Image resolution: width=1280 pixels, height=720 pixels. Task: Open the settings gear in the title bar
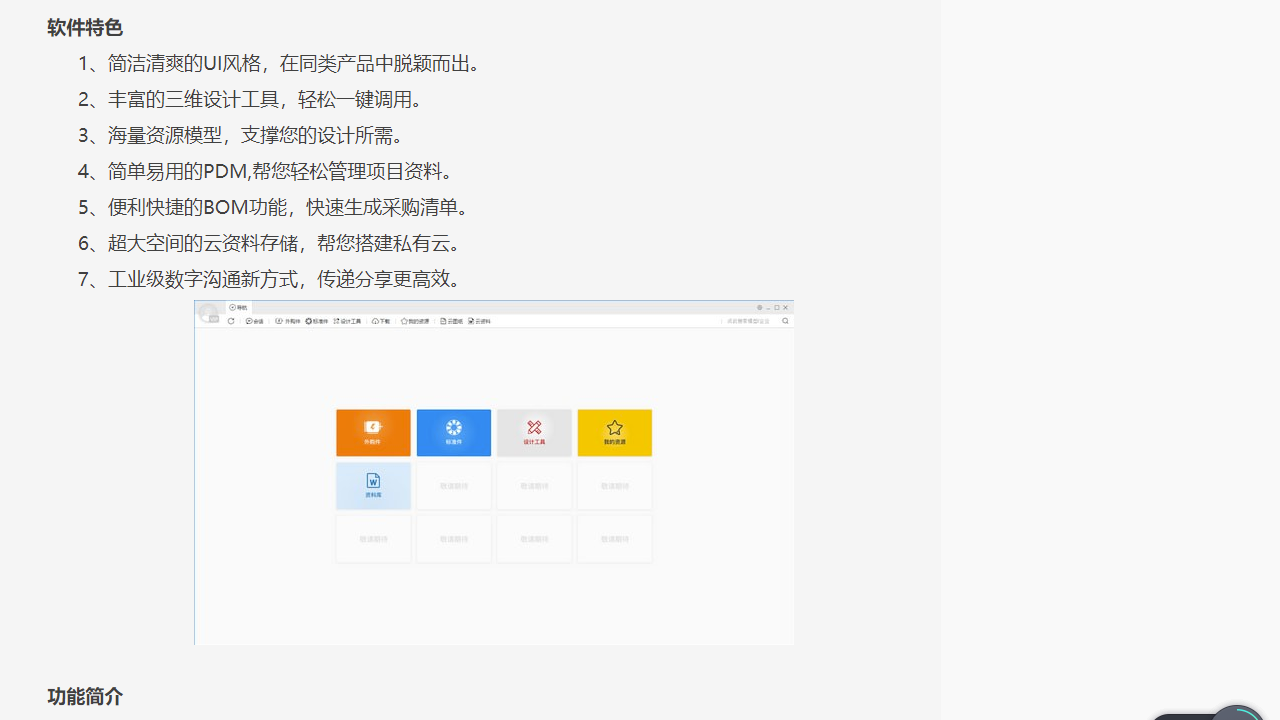759,308
